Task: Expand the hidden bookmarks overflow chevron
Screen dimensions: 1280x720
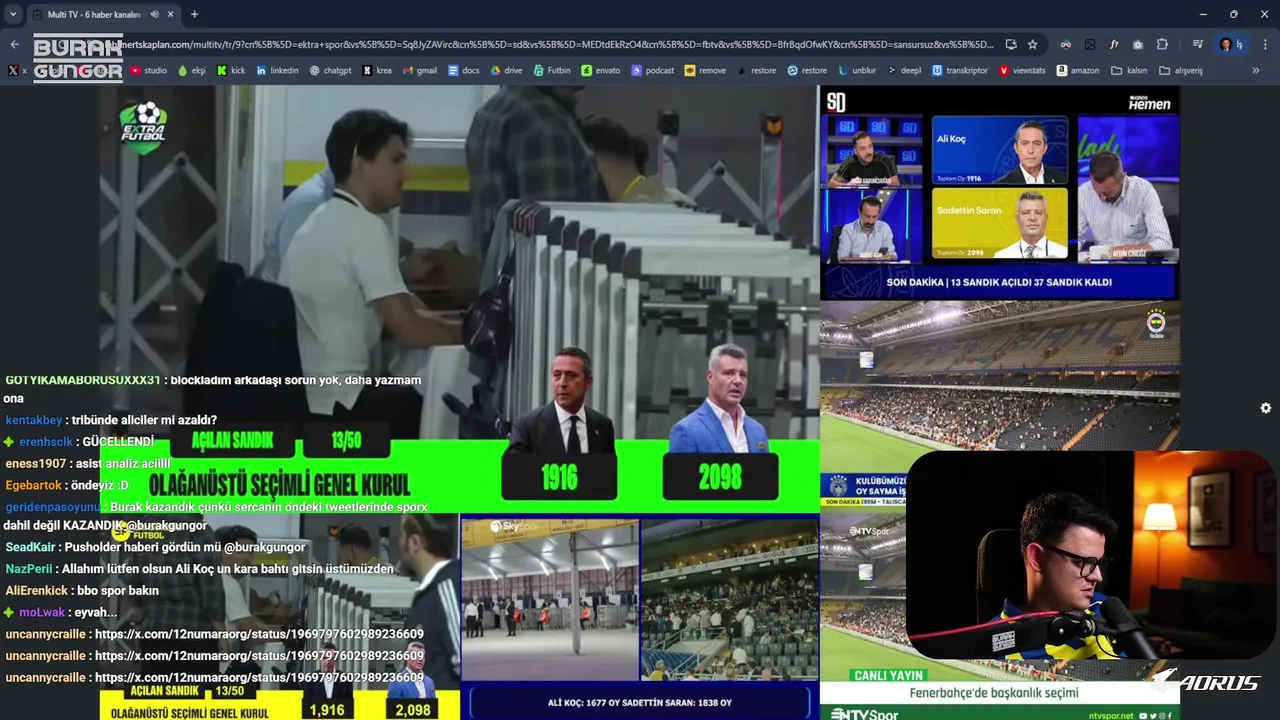Action: (x=1255, y=71)
